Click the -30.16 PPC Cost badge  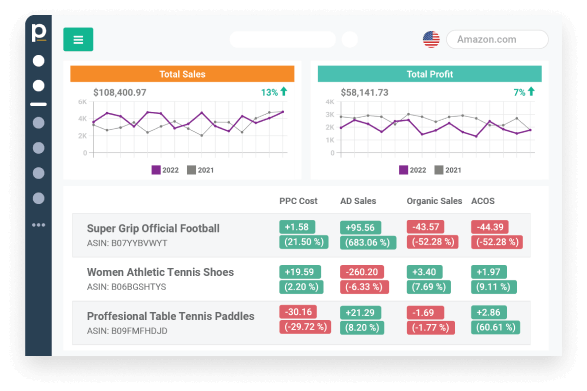point(298,312)
